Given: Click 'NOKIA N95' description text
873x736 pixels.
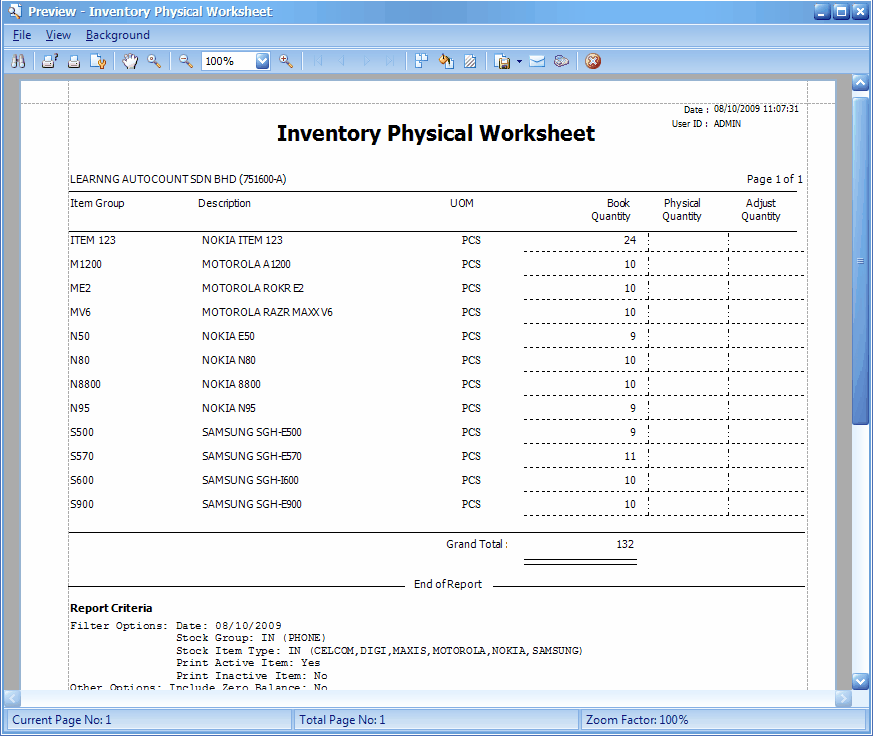Looking at the screenshot, I should [229, 408].
